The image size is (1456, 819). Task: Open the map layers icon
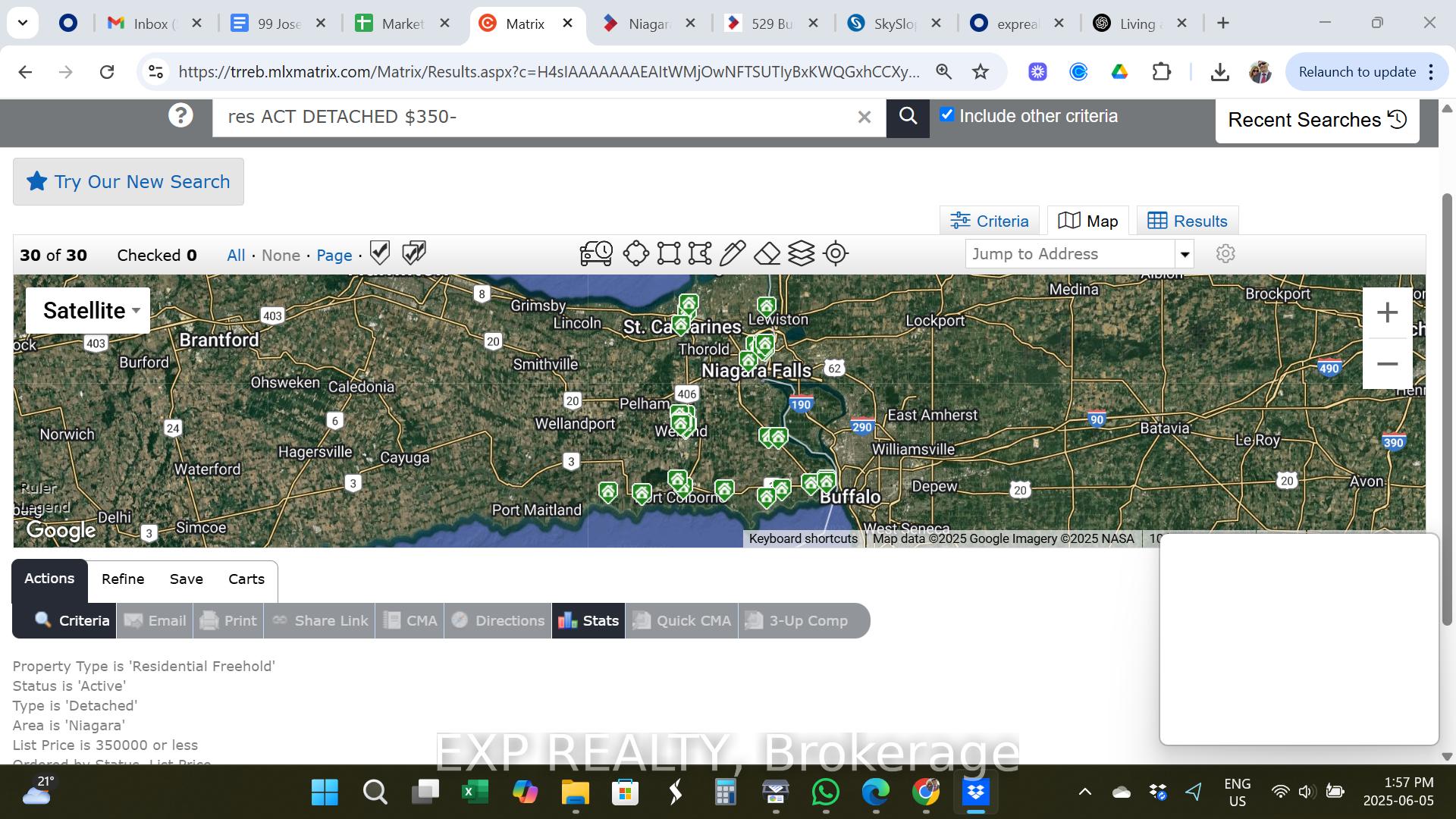tap(801, 253)
